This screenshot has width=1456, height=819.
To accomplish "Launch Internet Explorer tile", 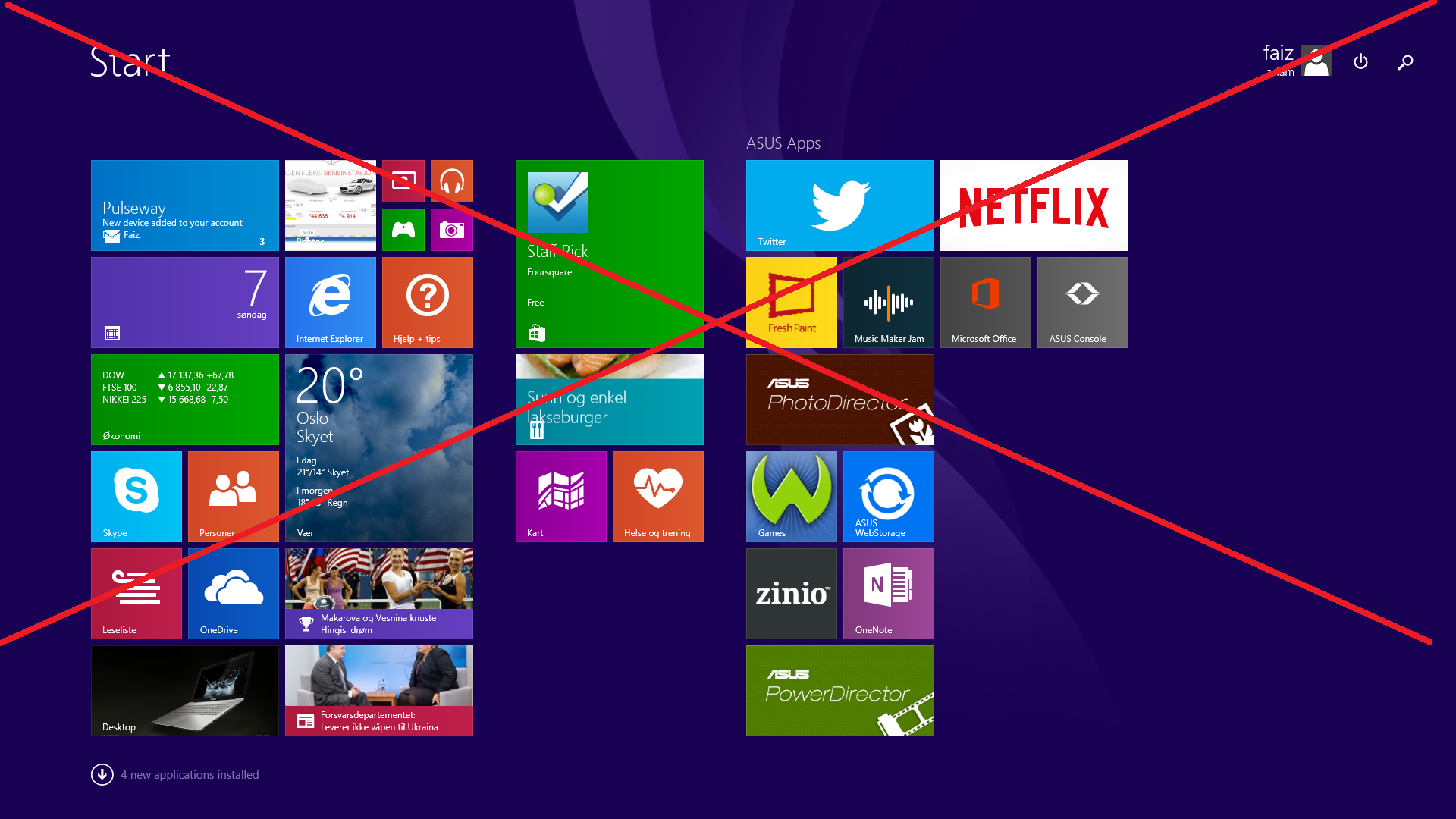I will pos(331,303).
